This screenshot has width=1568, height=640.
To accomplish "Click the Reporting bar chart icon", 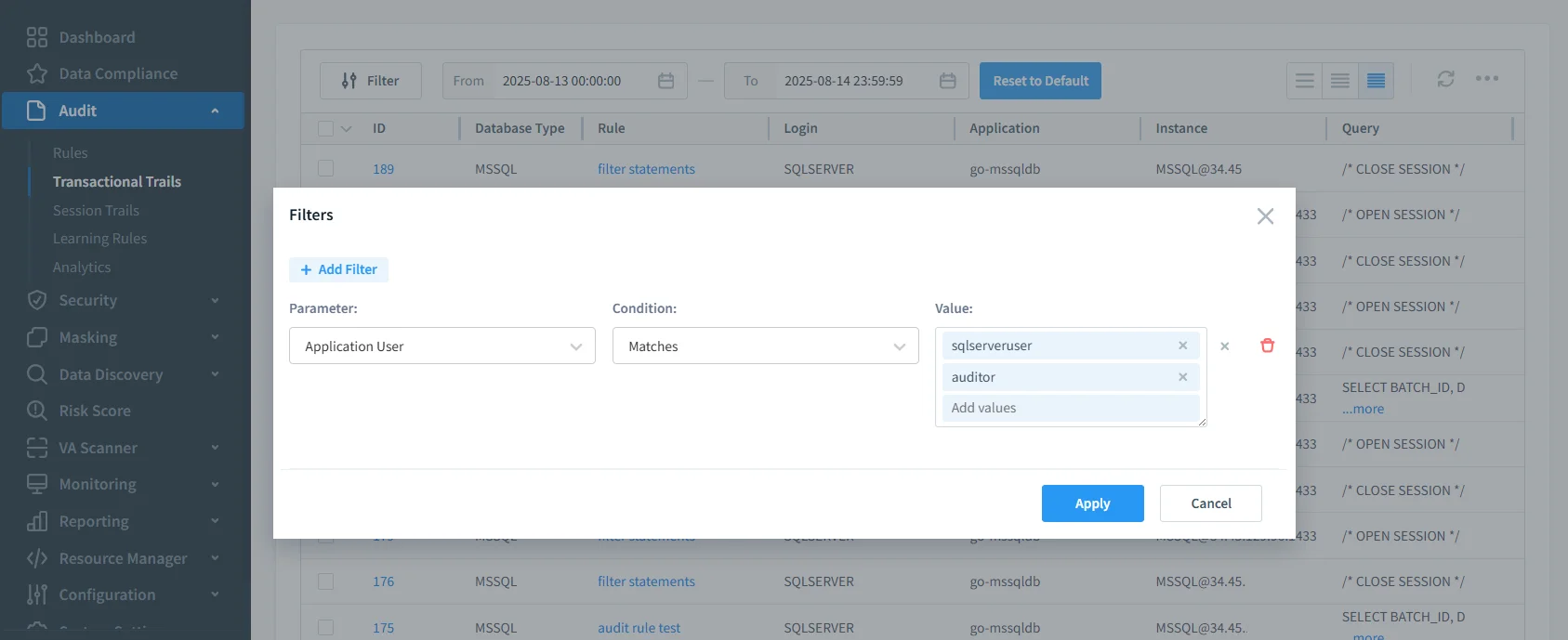I will click(x=37, y=521).
